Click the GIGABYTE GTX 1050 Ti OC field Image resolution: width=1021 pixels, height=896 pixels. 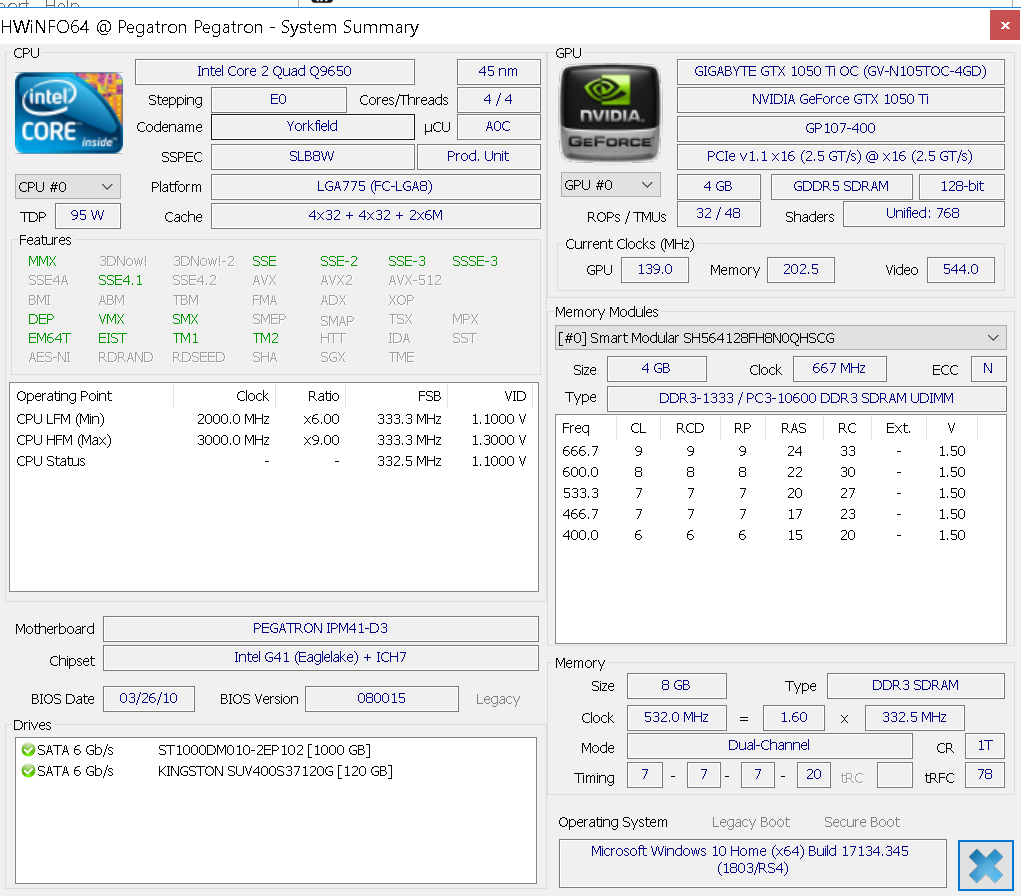pyautogui.click(x=840, y=72)
